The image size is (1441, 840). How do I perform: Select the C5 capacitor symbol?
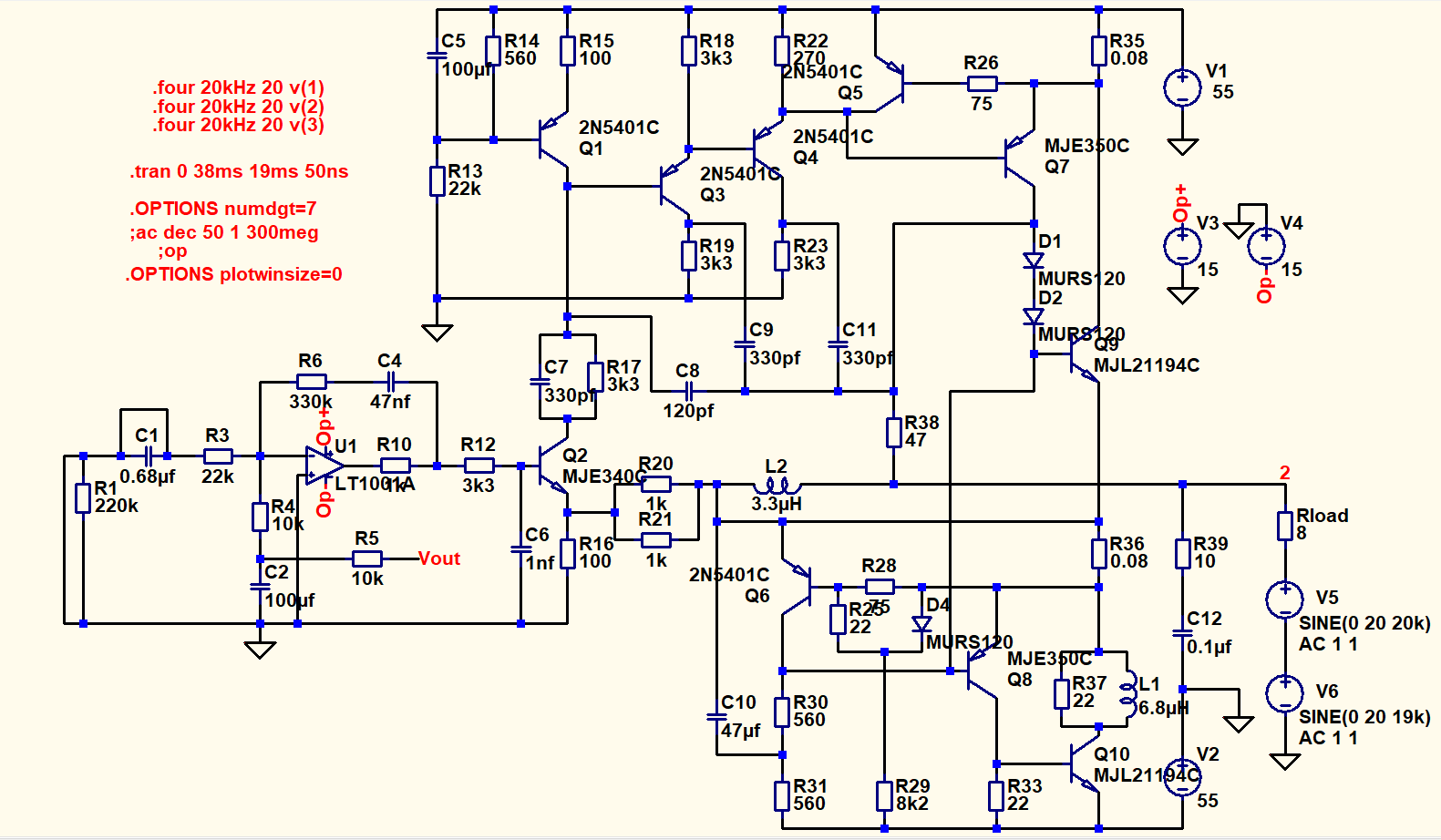(437, 56)
